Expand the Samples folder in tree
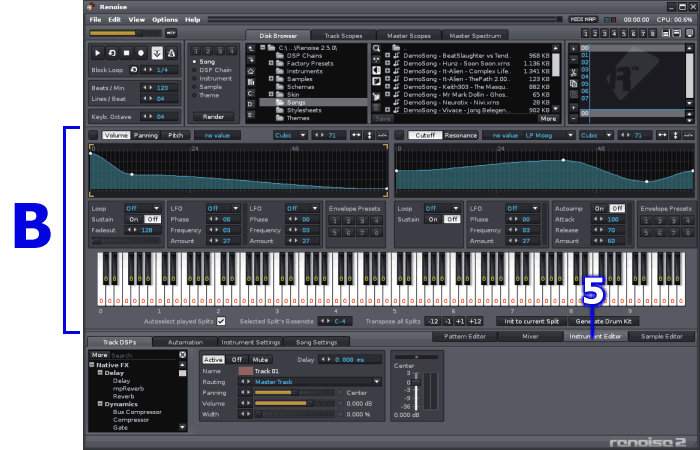This screenshot has width=700, height=450. tap(271, 79)
